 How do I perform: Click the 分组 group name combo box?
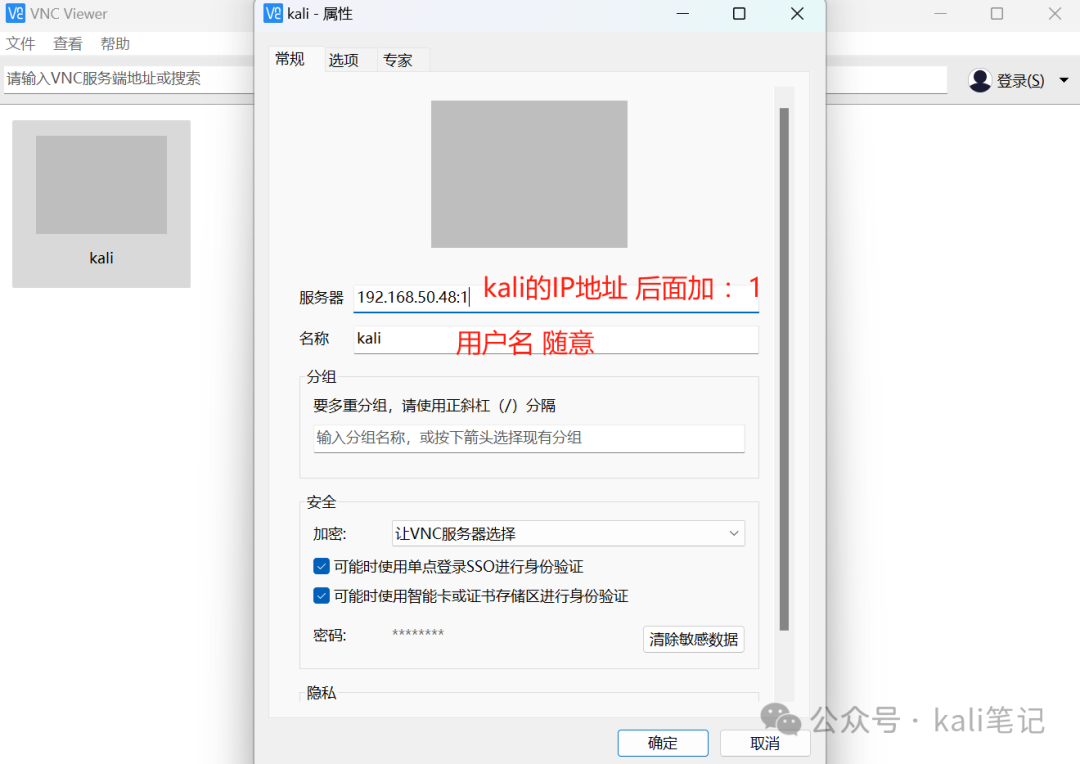click(x=529, y=438)
